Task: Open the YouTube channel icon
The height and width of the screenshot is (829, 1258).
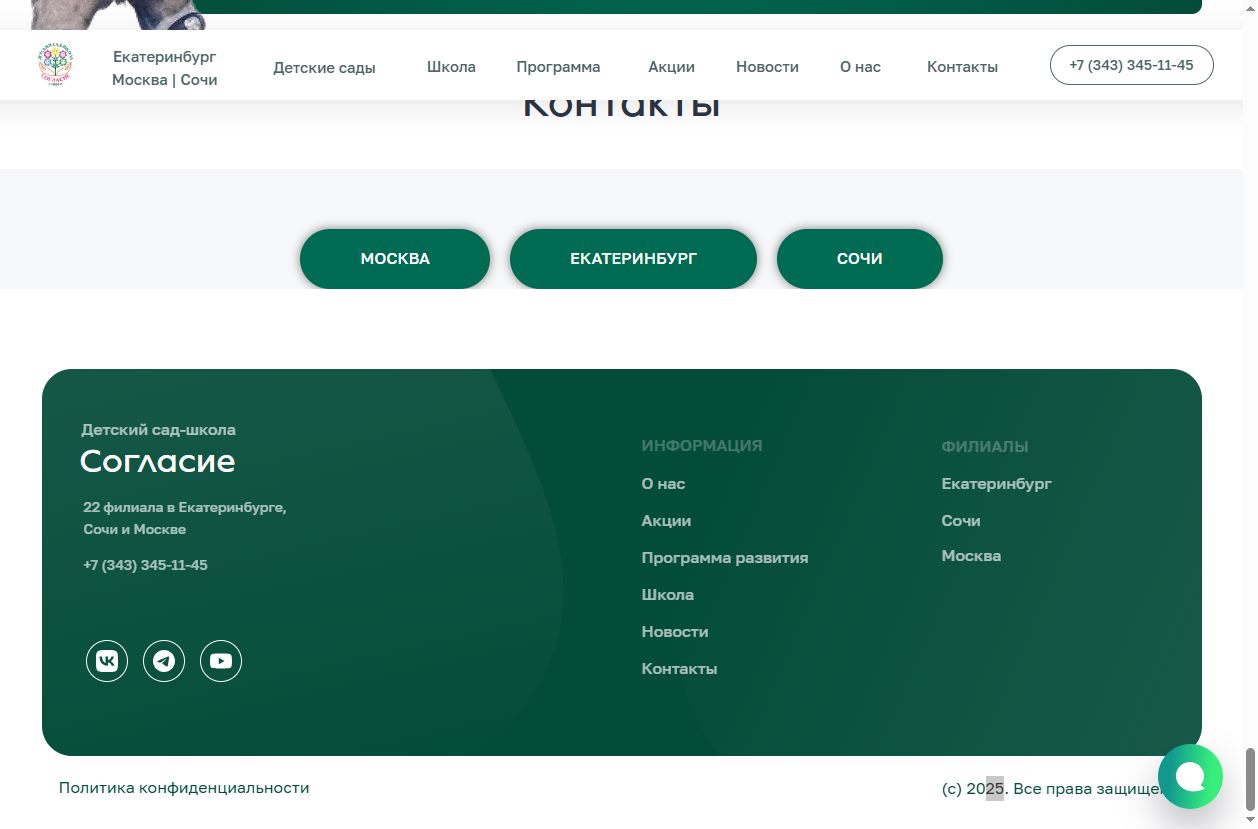Action: click(221, 661)
